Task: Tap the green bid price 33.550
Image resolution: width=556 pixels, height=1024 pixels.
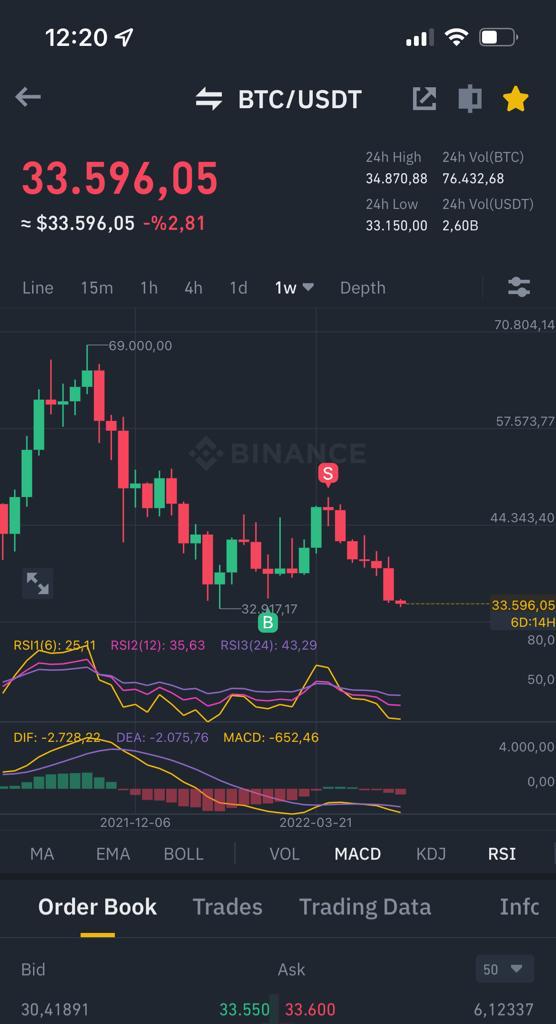Action: click(244, 1010)
